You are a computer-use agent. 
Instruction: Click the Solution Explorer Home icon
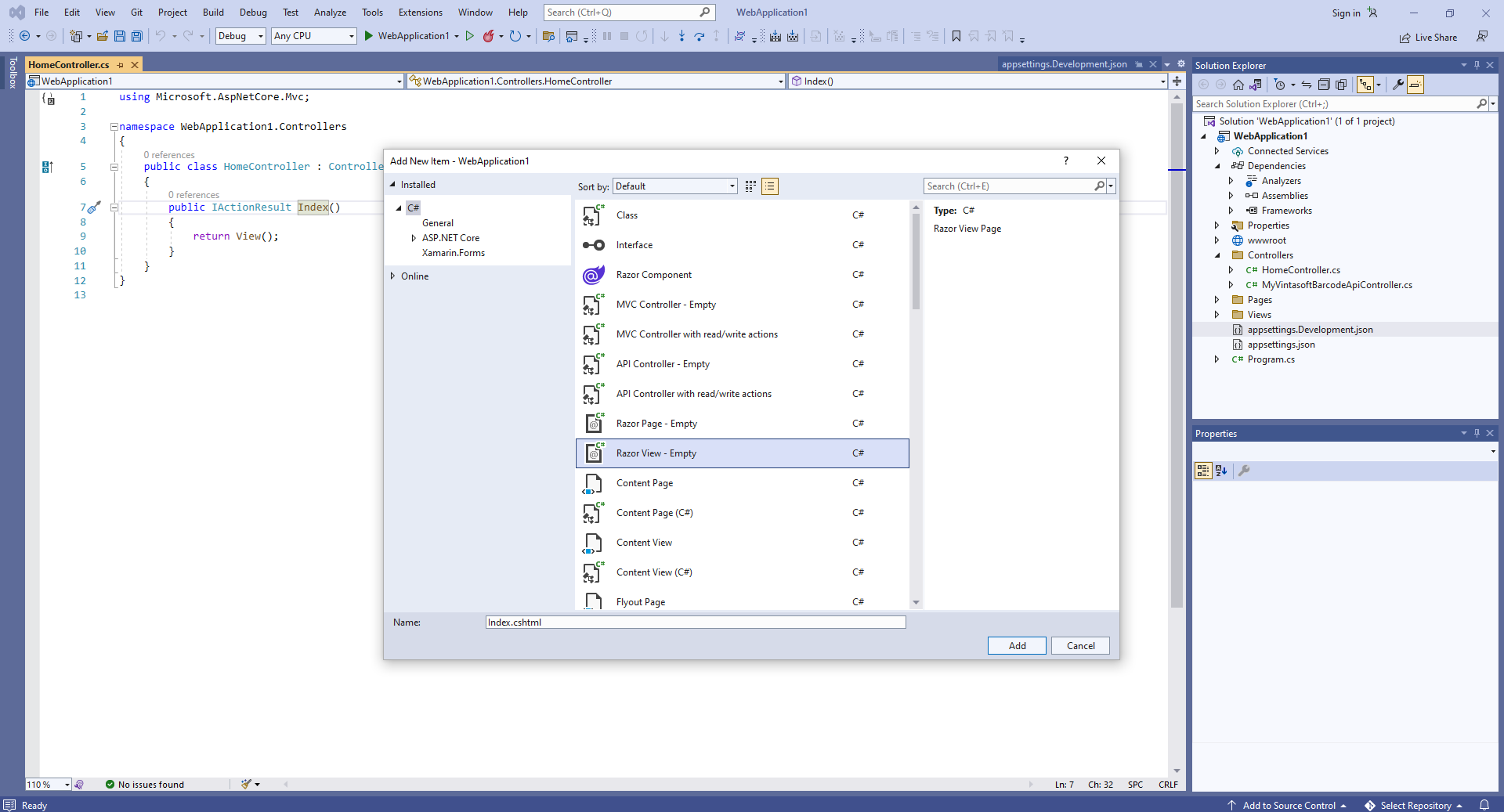(1238, 85)
